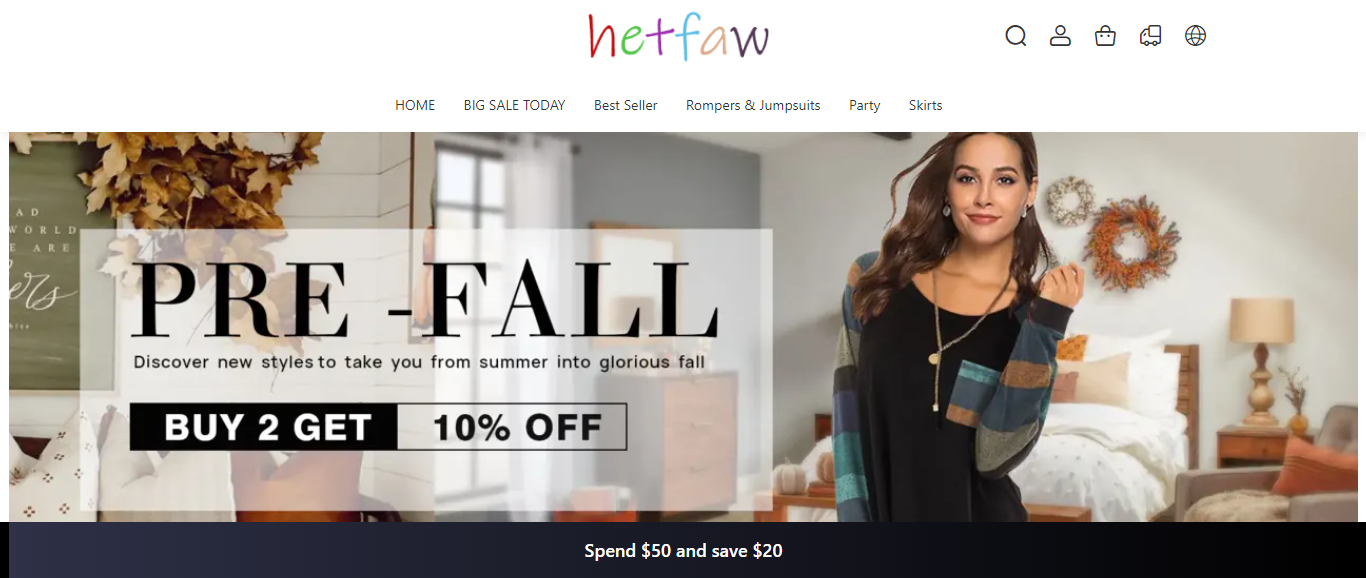1366x578 pixels.
Task: Open Rompers & Jumpsuits category
Action: [x=753, y=105]
